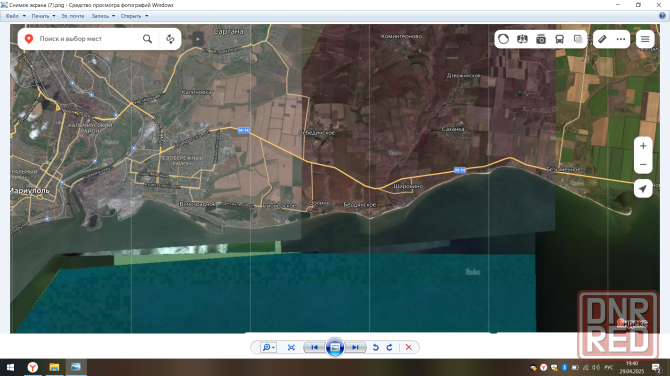670x376 pixels.
Task: Go to the previous image
Action: pos(314,347)
